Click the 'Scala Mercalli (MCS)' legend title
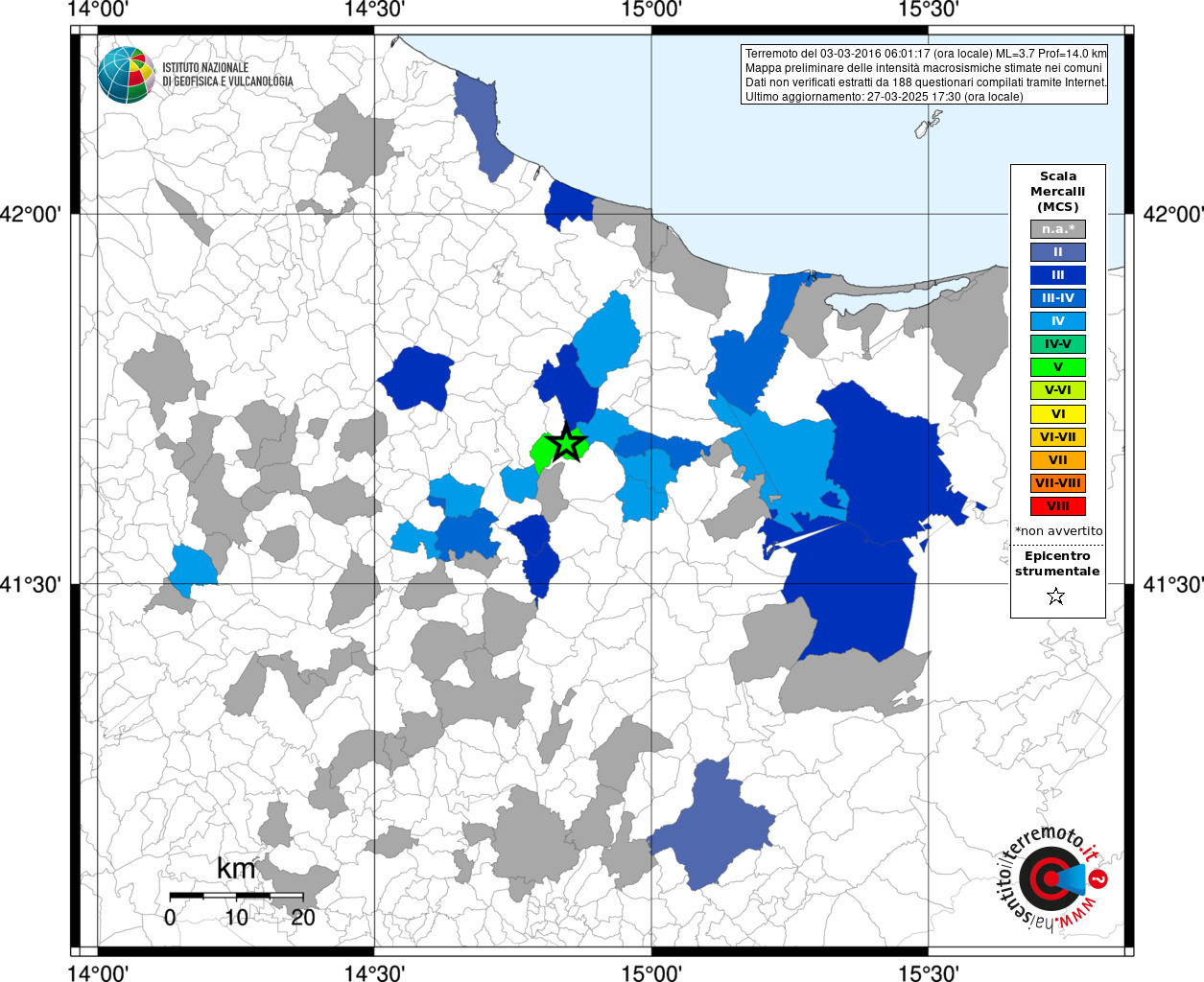Screen dimensions: 1204x982 point(1057,192)
